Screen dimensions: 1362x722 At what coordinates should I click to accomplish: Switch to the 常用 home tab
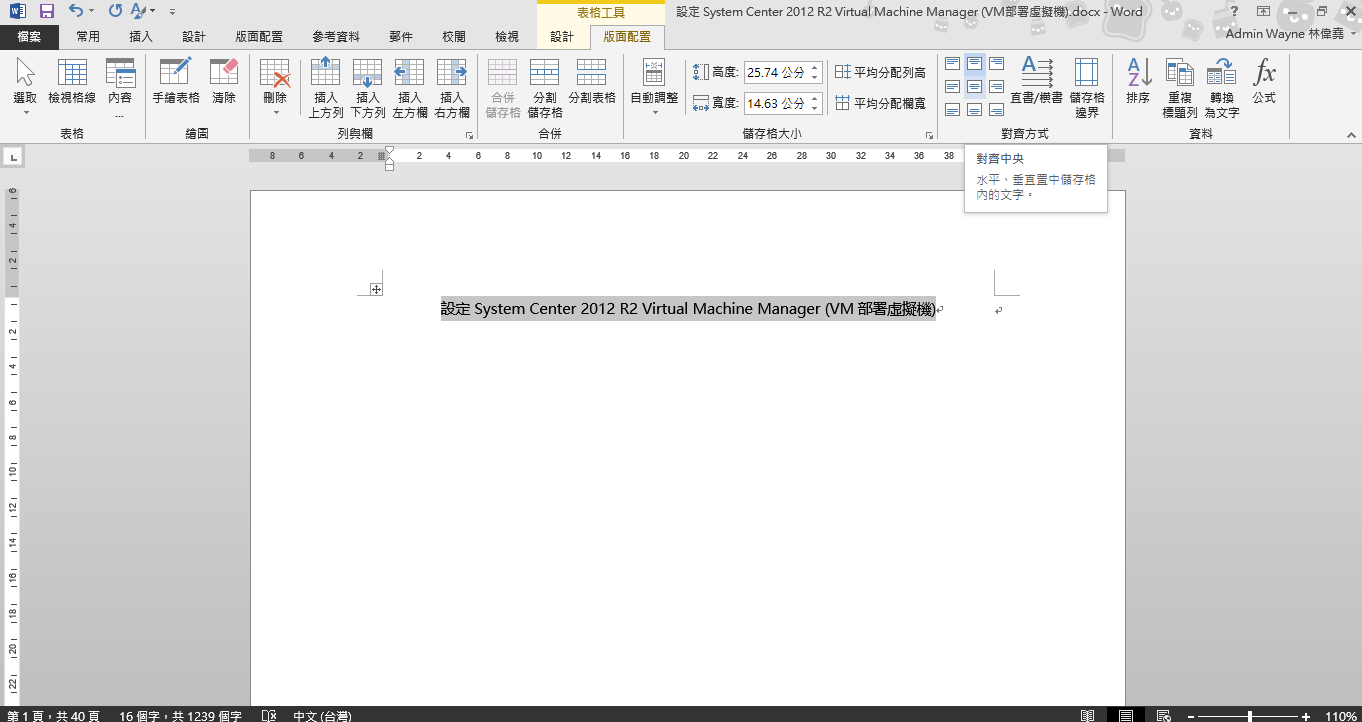pyautogui.click(x=88, y=37)
